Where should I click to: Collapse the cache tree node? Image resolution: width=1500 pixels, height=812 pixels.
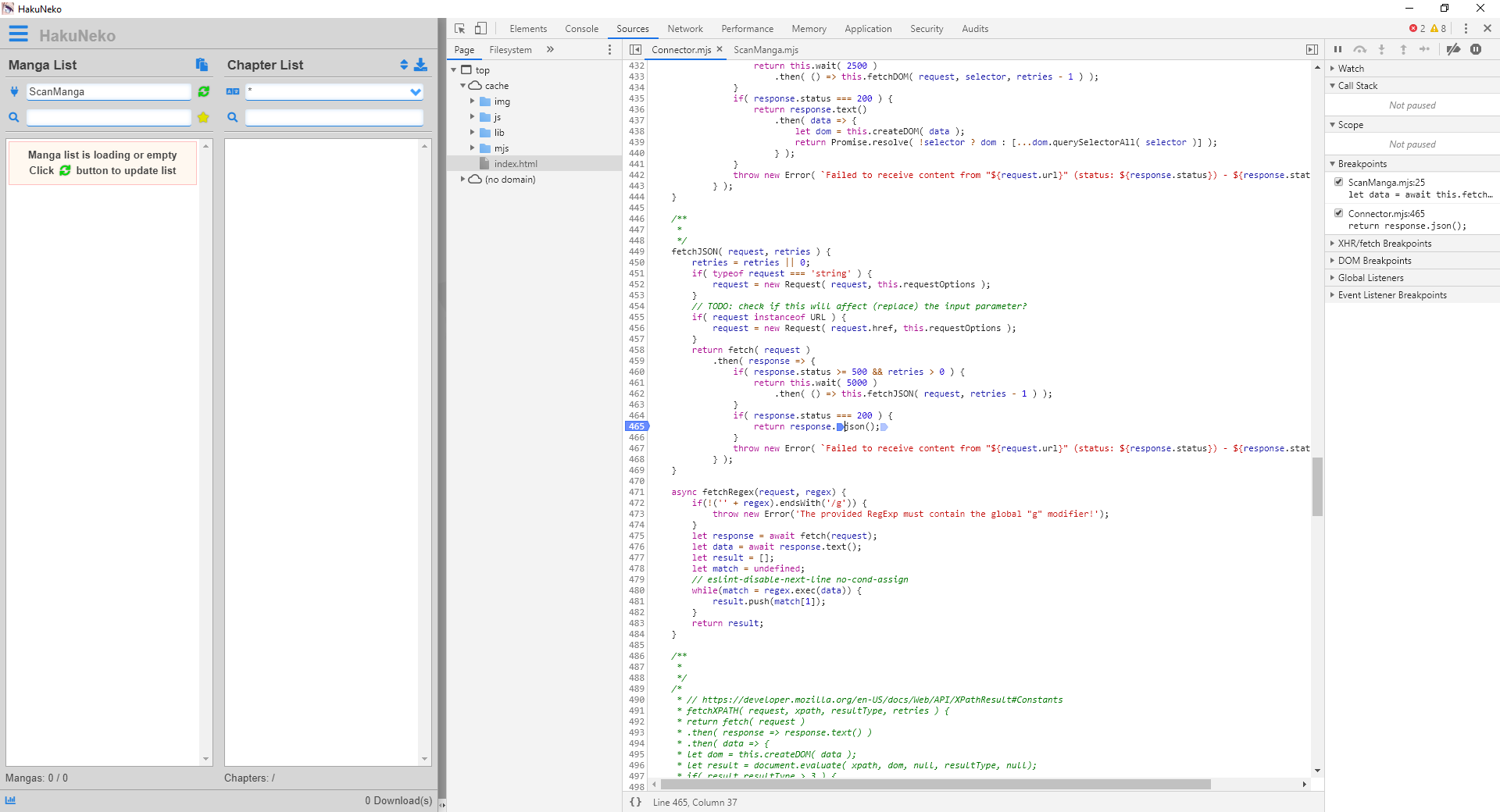pyautogui.click(x=462, y=86)
